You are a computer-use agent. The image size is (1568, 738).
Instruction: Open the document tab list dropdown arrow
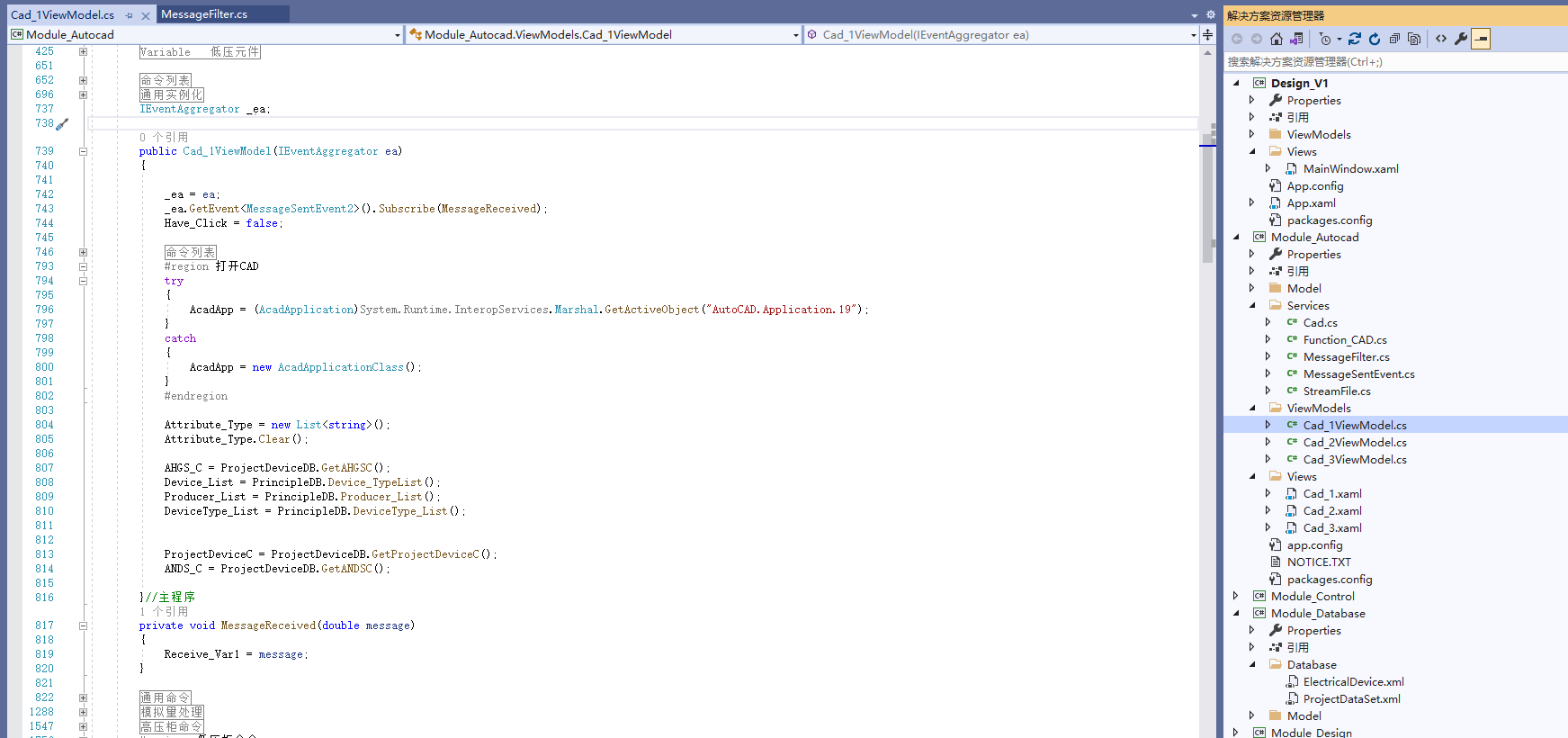click(x=1195, y=15)
